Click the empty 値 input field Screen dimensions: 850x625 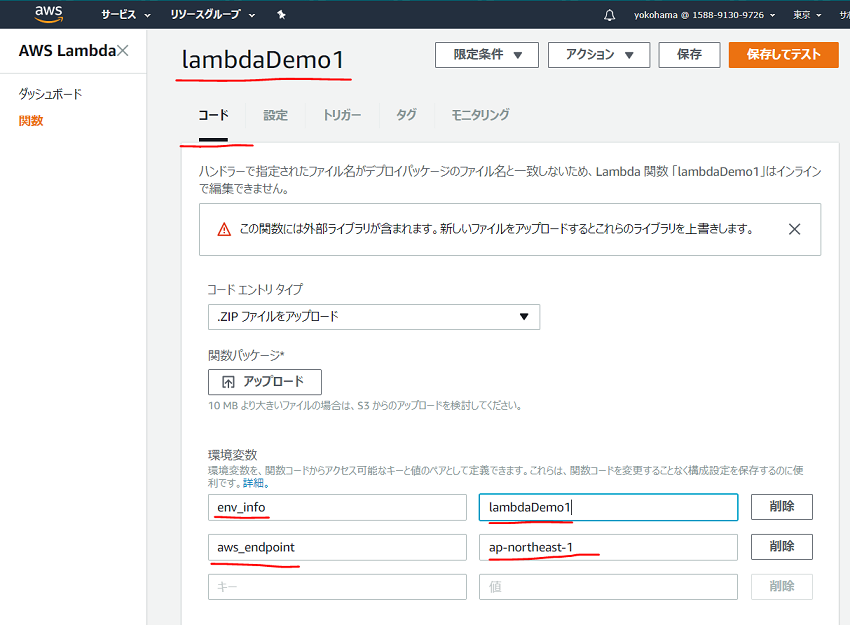point(608,587)
